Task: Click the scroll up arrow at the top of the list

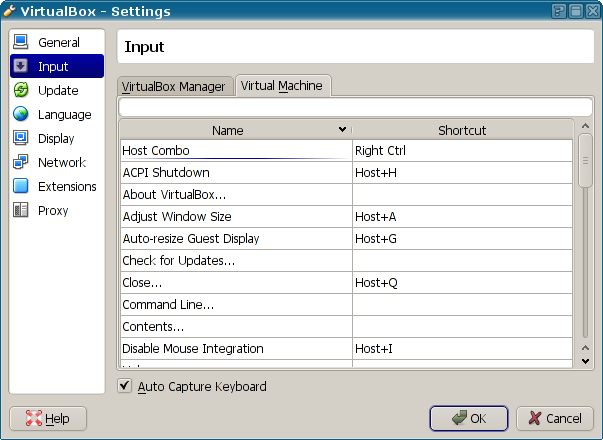Action: coord(585,126)
